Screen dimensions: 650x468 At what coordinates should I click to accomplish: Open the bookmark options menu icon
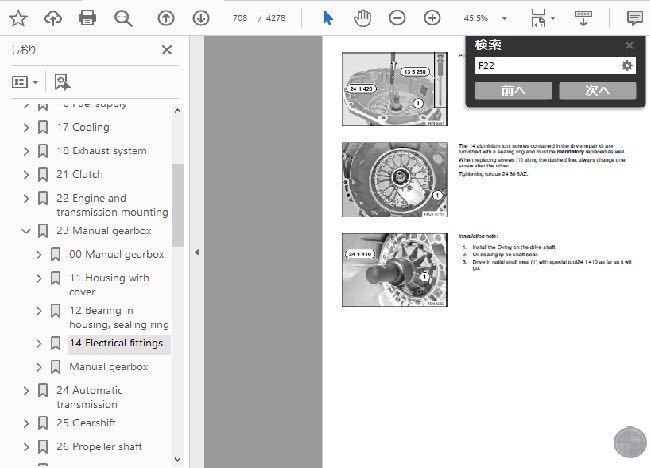tap(24, 82)
